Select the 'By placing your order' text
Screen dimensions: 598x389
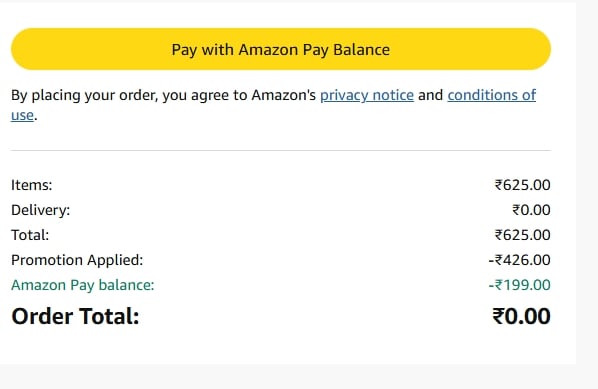tap(84, 95)
